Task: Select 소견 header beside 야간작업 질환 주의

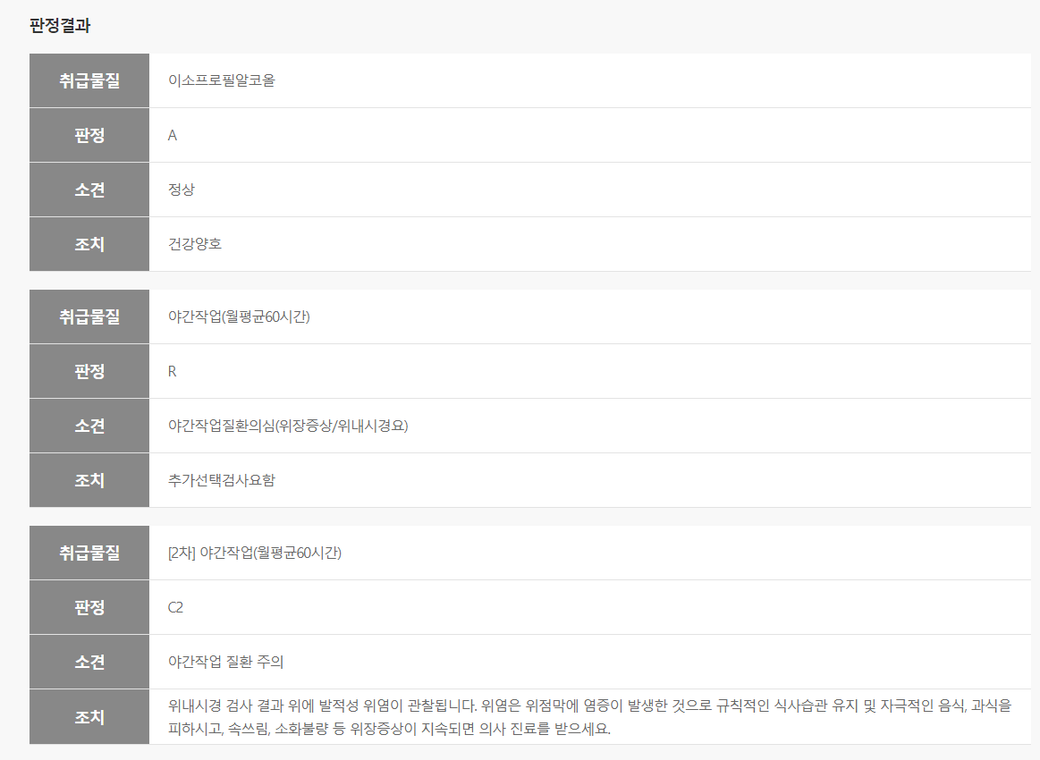Action: (x=89, y=661)
